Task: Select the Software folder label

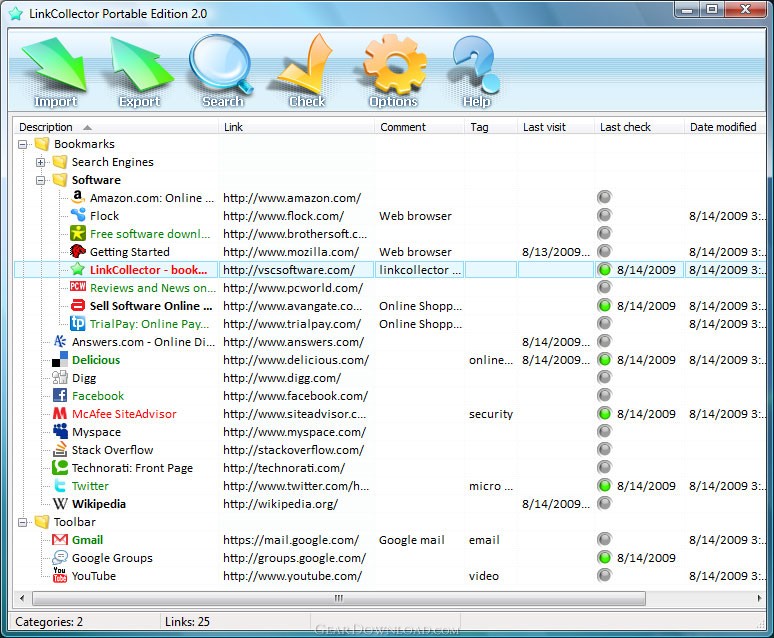Action: point(96,180)
